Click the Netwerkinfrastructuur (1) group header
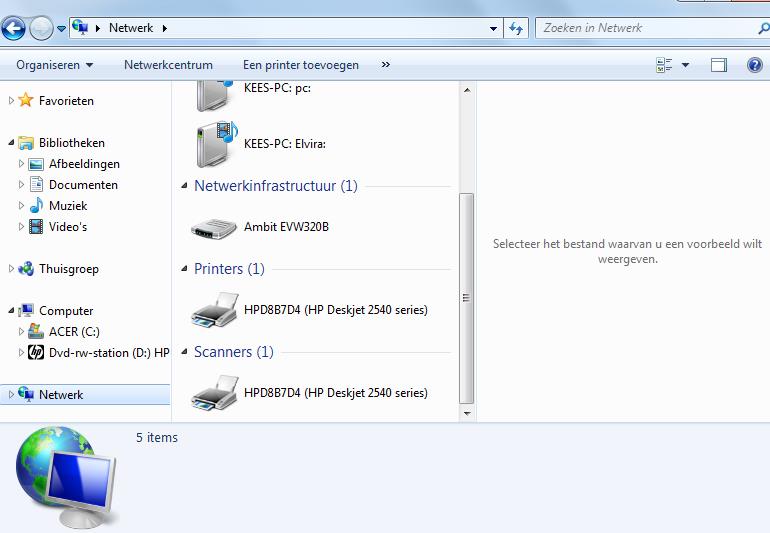 [275, 186]
